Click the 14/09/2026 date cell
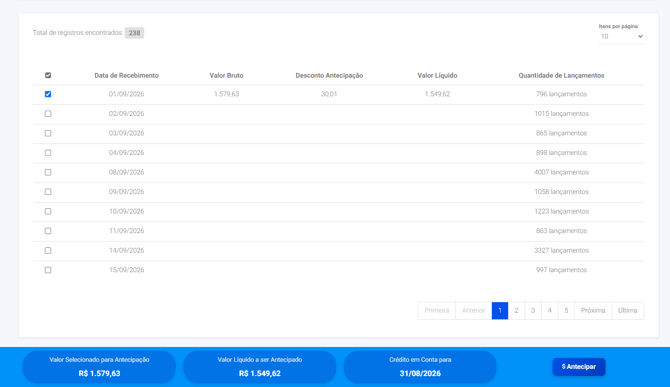This screenshot has height=387, width=670. (126, 250)
